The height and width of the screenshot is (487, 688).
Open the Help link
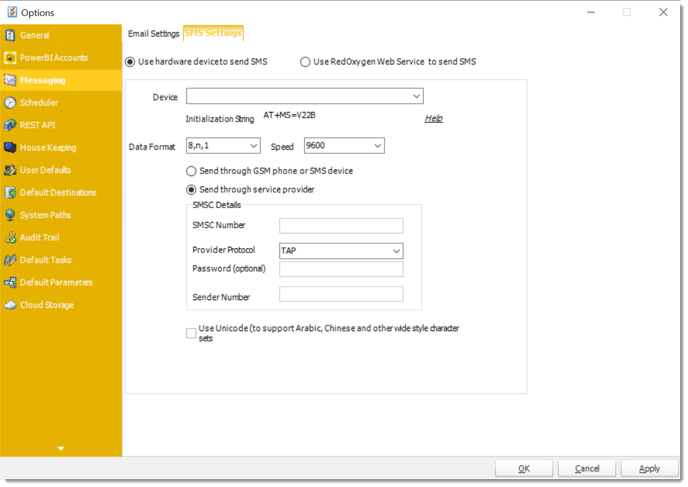click(x=434, y=118)
